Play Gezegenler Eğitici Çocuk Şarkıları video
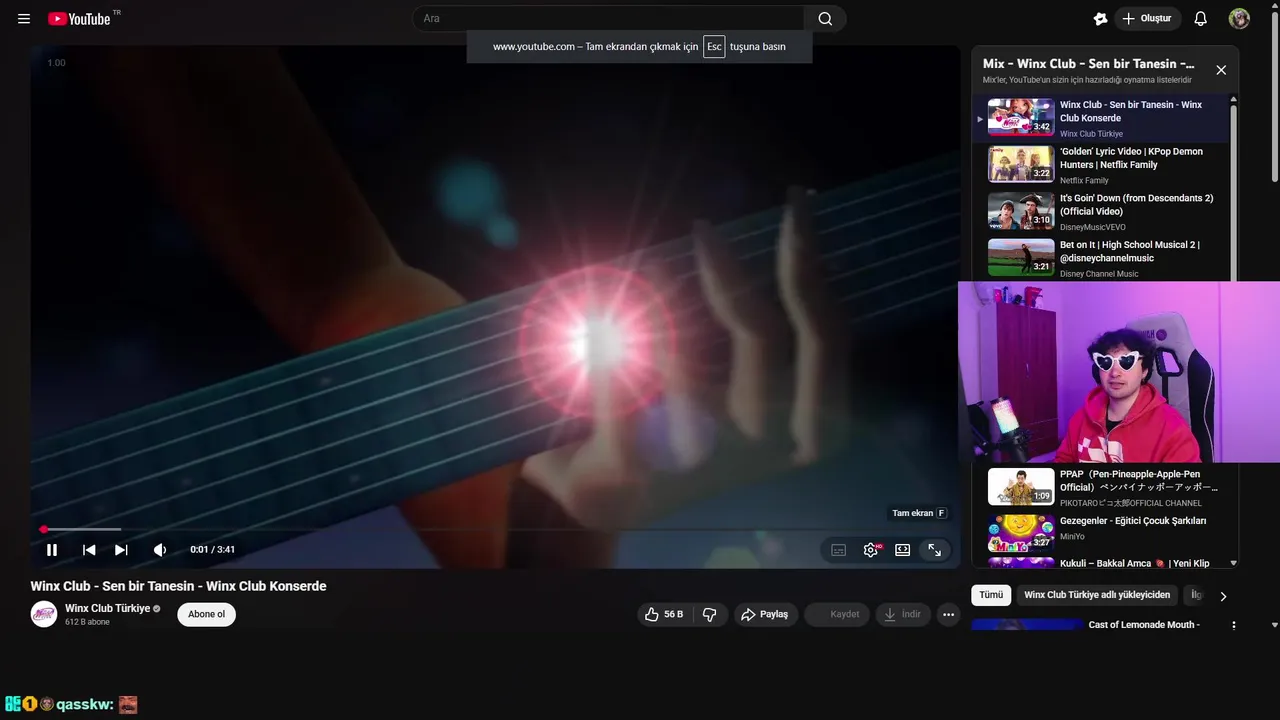 point(1101,534)
